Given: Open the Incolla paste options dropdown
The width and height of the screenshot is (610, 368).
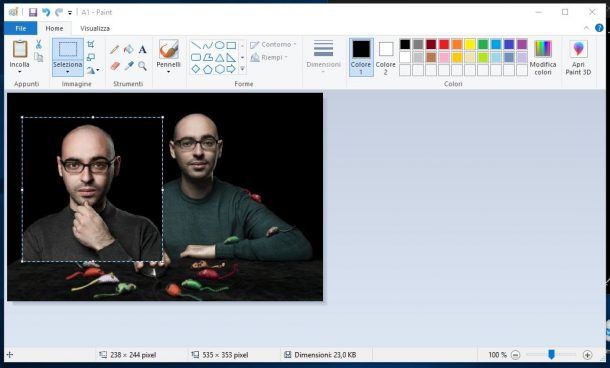Looking at the screenshot, I should [x=19, y=72].
